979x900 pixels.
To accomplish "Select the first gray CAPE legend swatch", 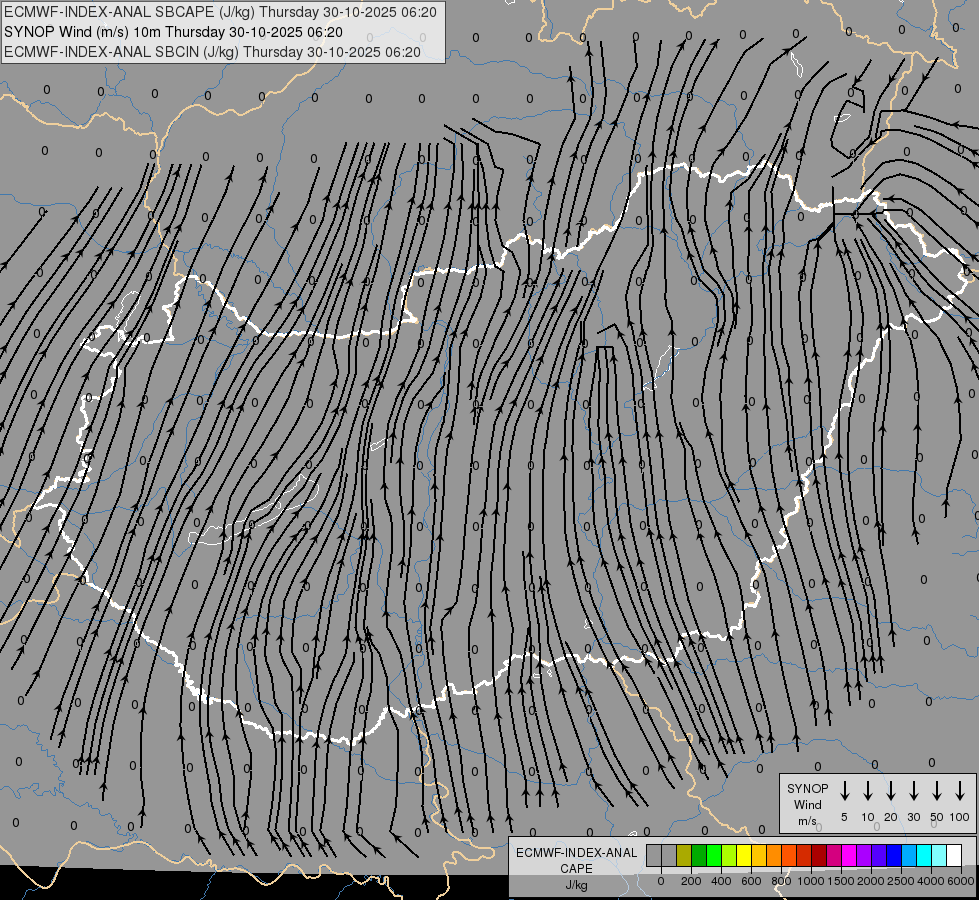I will 654,855.
